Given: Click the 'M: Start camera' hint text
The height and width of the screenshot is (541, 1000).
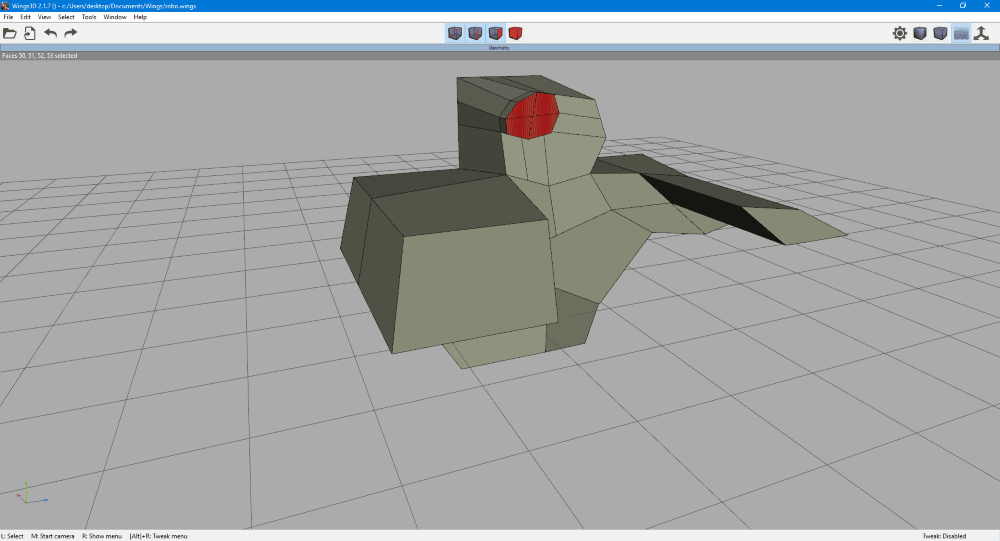Looking at the screenshot, I should [x=53, y=536].
